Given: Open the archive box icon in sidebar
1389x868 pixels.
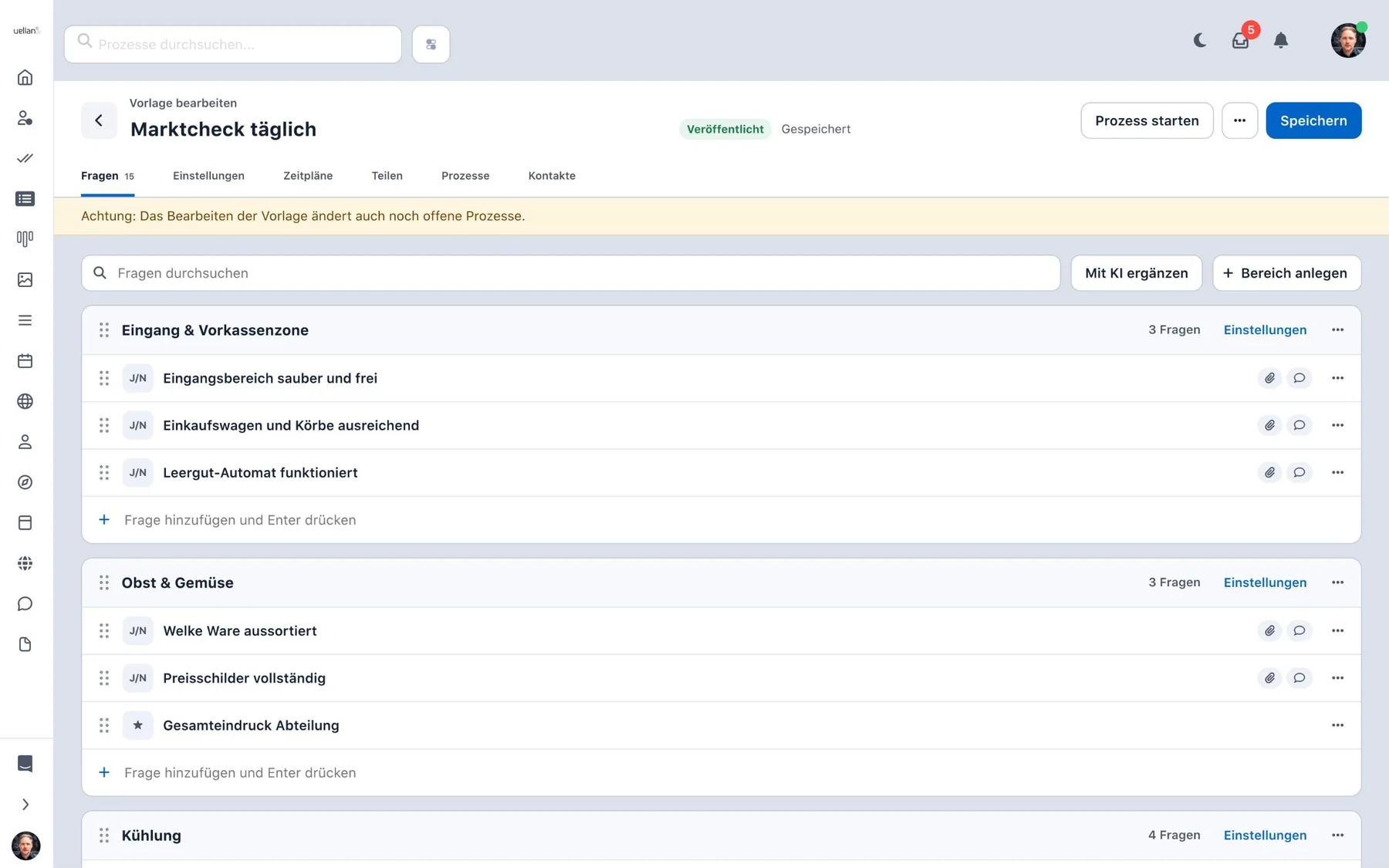Looking at the screenshot, I should click(x=25, y=523).
